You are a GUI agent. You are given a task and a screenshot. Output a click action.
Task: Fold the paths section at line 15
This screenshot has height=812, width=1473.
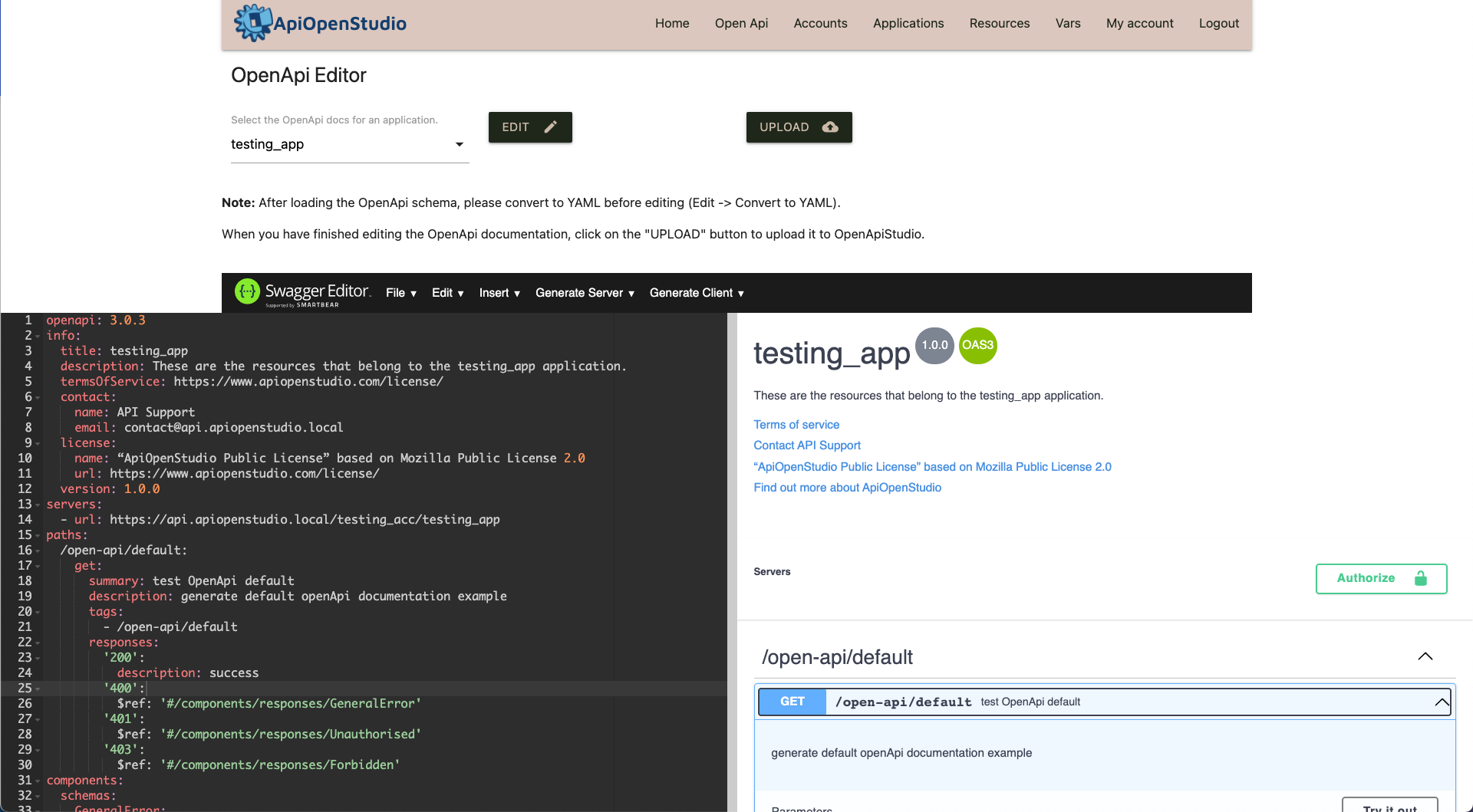38,535
